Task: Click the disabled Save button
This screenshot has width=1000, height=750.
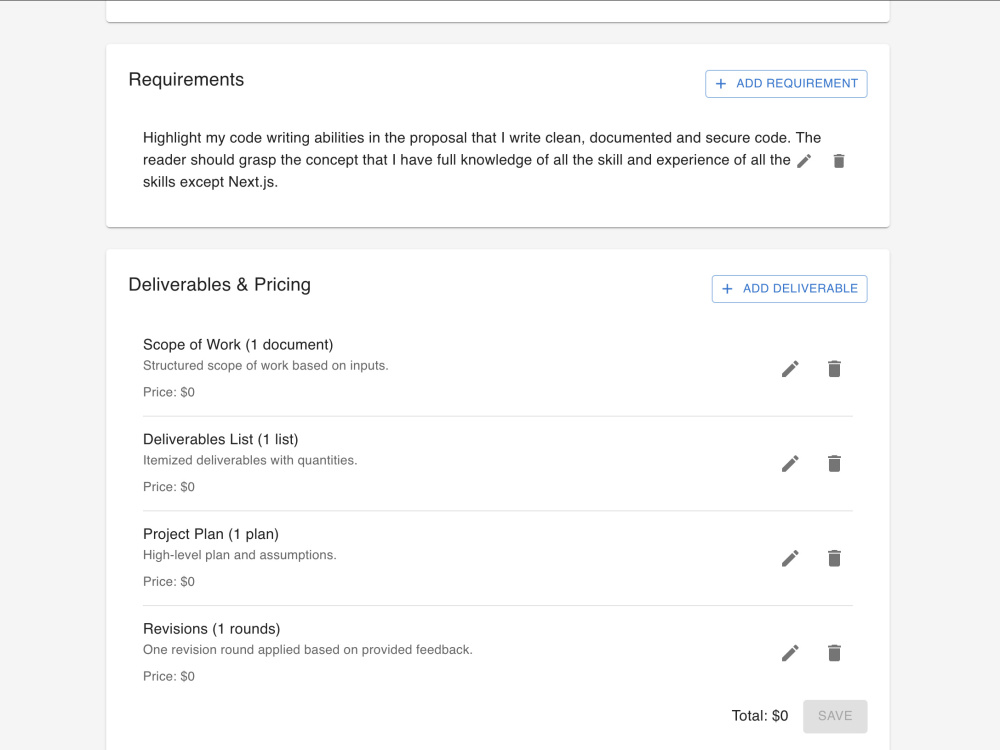Action: click(835, 716)
